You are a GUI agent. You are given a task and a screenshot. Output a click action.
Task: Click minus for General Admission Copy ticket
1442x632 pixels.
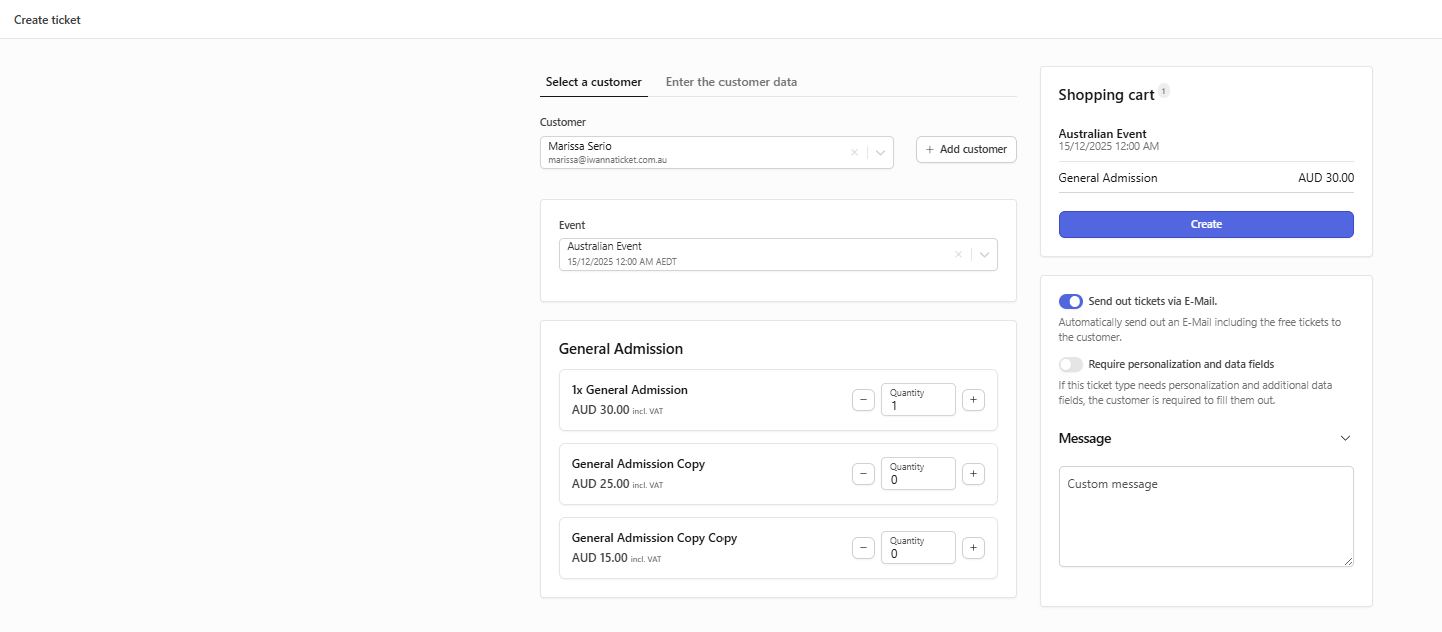coord(863,474)
